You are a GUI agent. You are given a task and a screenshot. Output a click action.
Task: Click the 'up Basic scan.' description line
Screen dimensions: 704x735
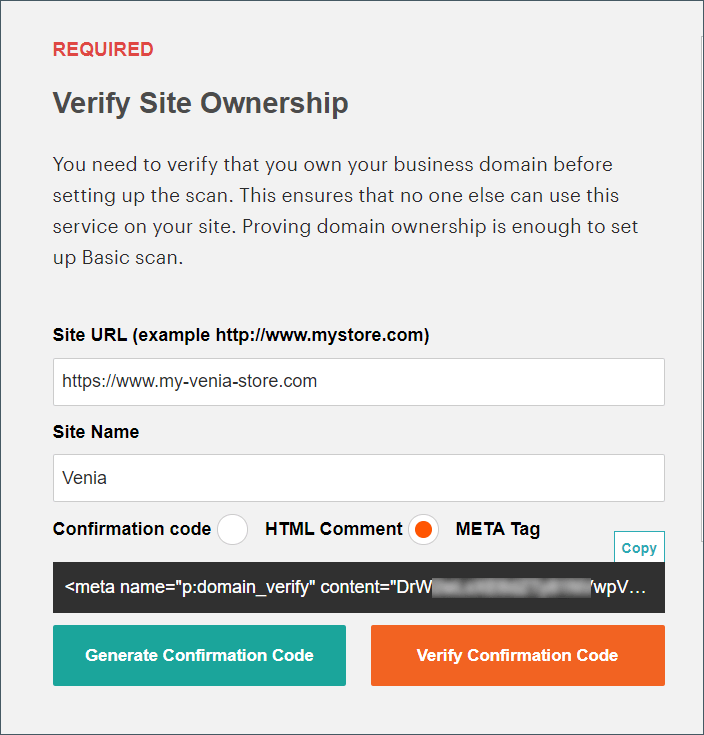[119, 256]
